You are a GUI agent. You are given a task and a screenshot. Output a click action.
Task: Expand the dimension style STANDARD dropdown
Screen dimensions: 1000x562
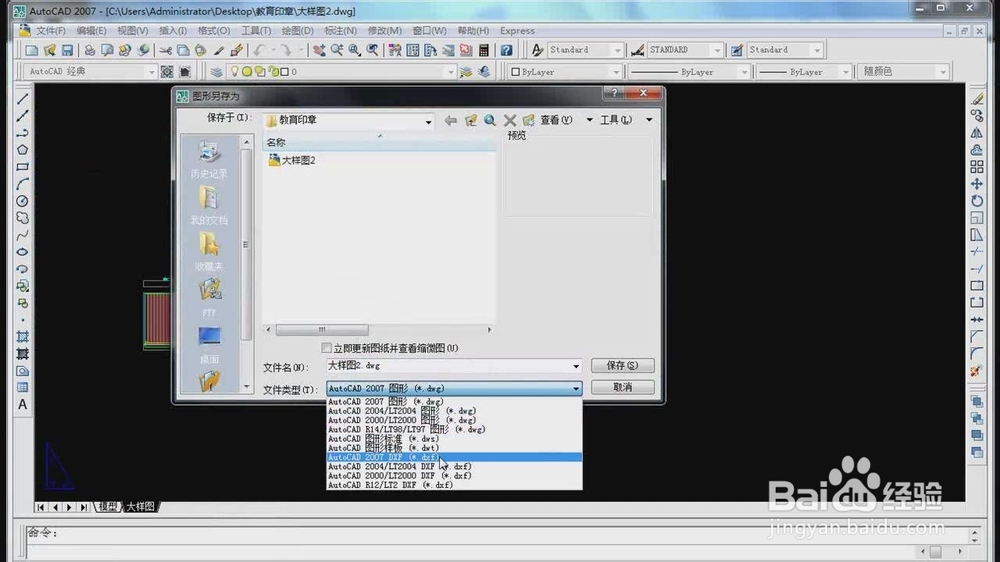tap(717, 50)
